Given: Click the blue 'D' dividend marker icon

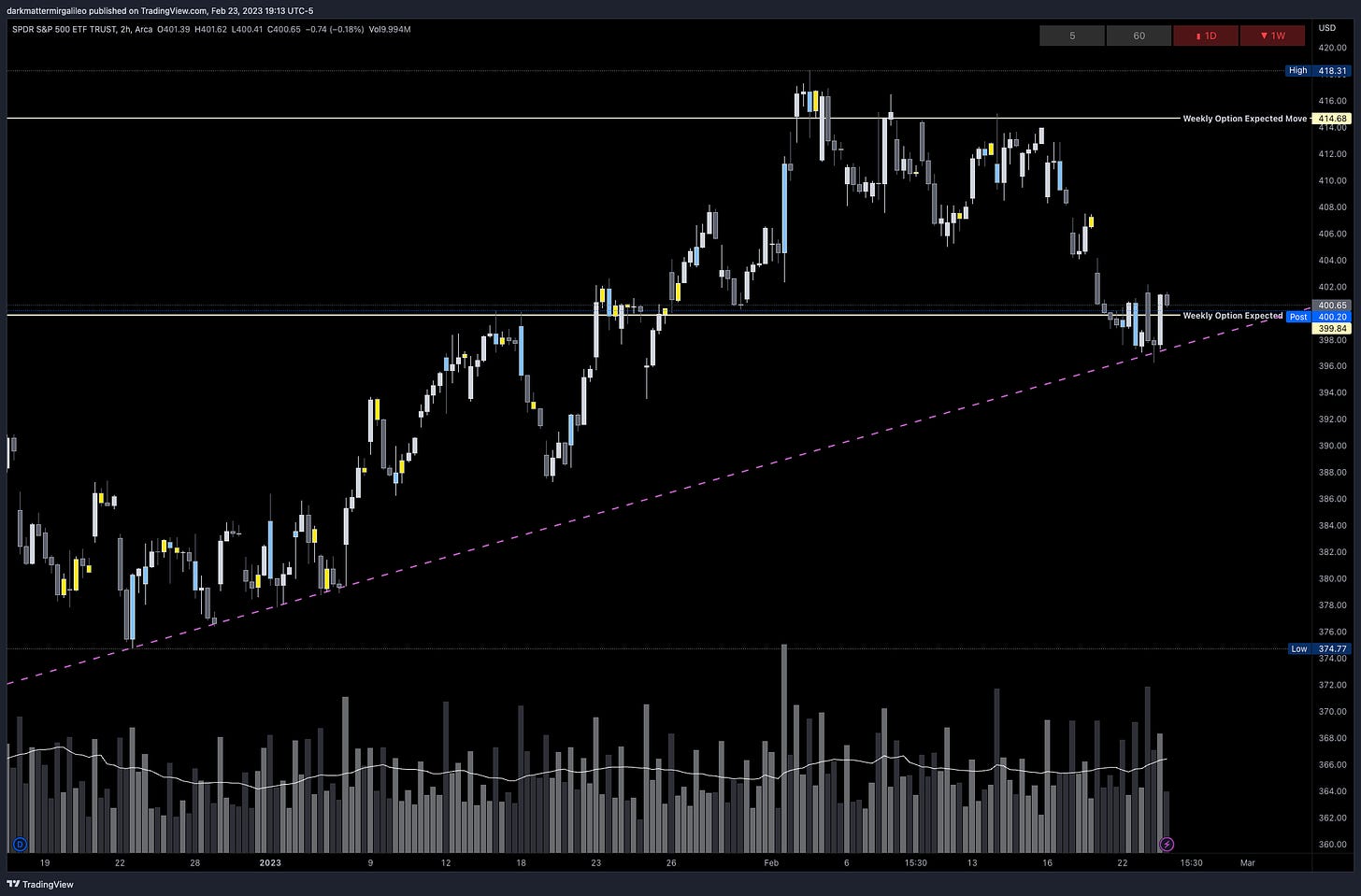Looking at the screenshot, I should (20, 845).
